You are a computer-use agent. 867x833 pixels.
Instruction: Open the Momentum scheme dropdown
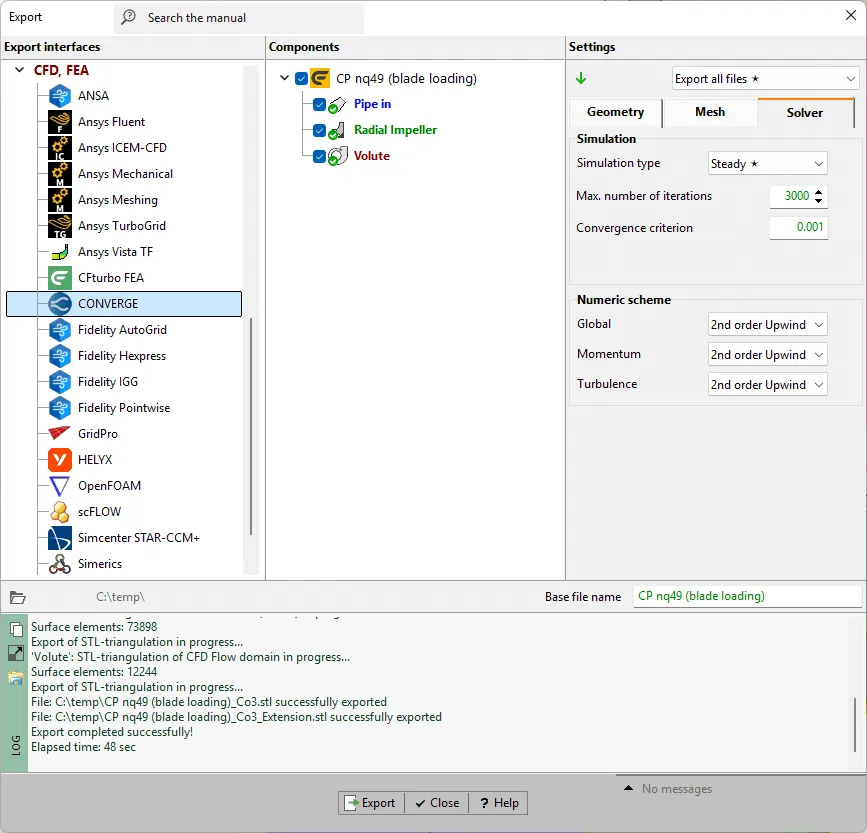pos(767,354)
